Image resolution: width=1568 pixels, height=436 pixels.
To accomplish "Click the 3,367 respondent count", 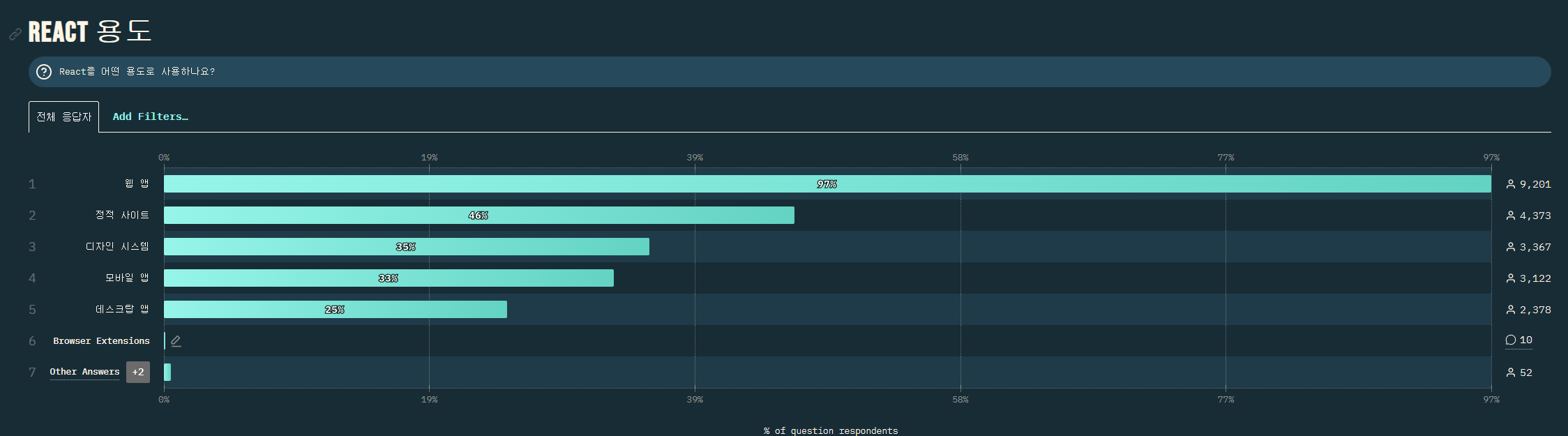I will 1535,247.
